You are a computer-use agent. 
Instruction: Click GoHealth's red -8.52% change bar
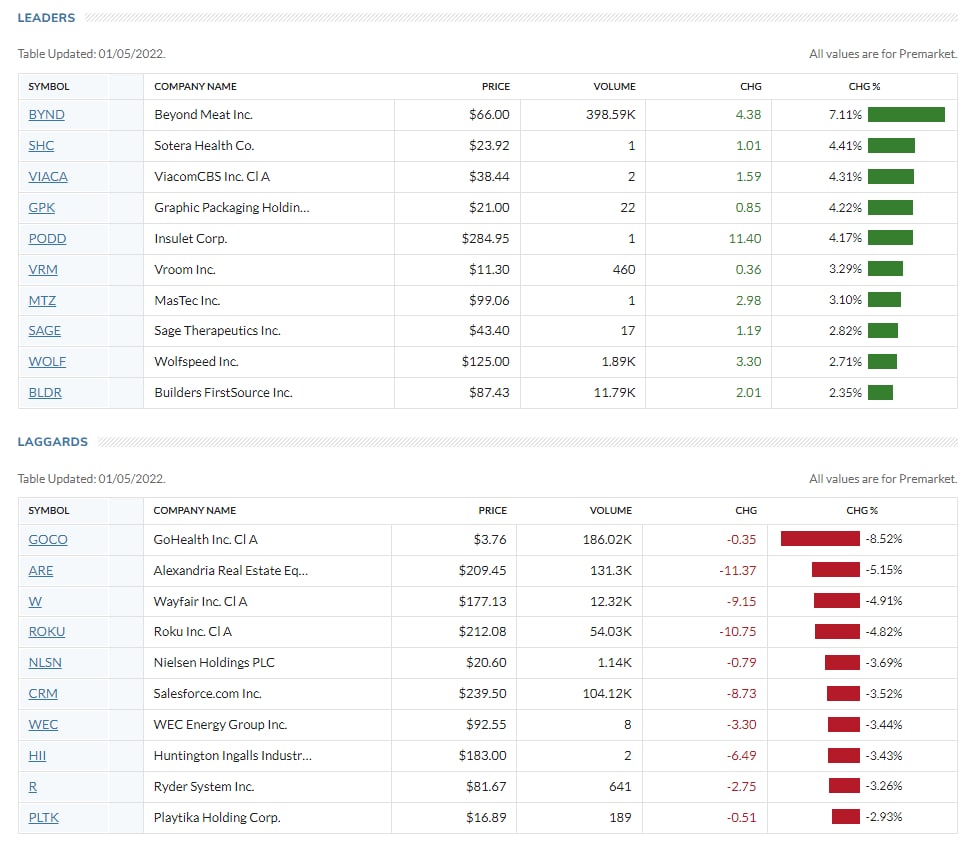pyautogui.click(x=820, y=539)
